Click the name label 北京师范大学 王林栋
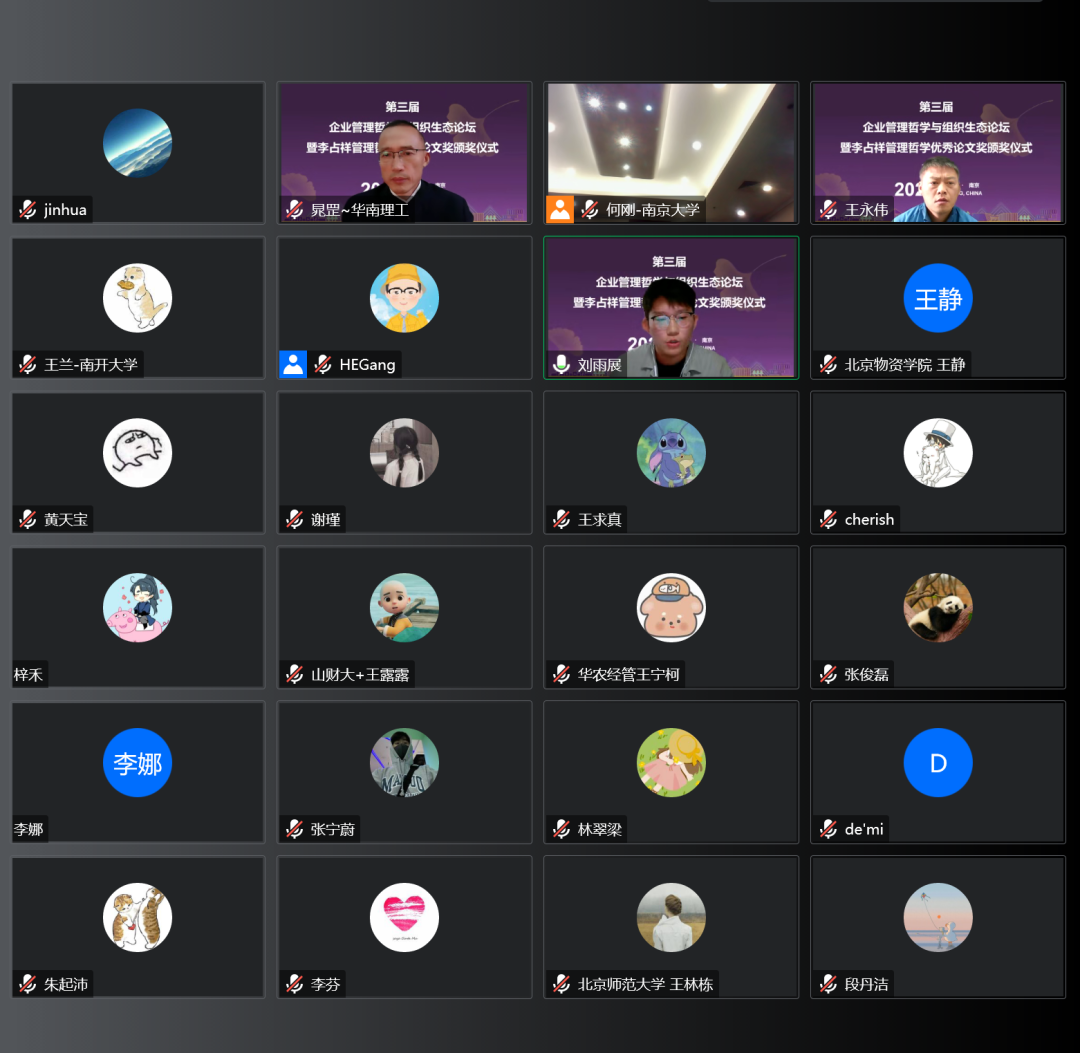 (x=645, y=984)
